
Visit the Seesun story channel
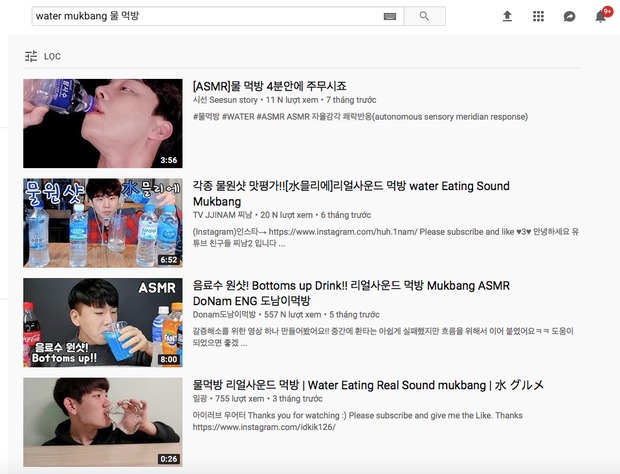tap(225, 100)
